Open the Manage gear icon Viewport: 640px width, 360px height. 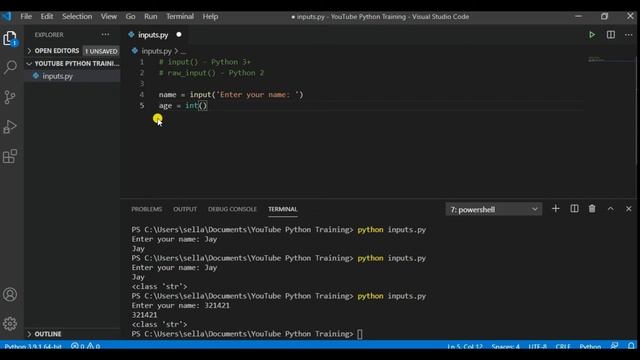(x=10, y=324)
